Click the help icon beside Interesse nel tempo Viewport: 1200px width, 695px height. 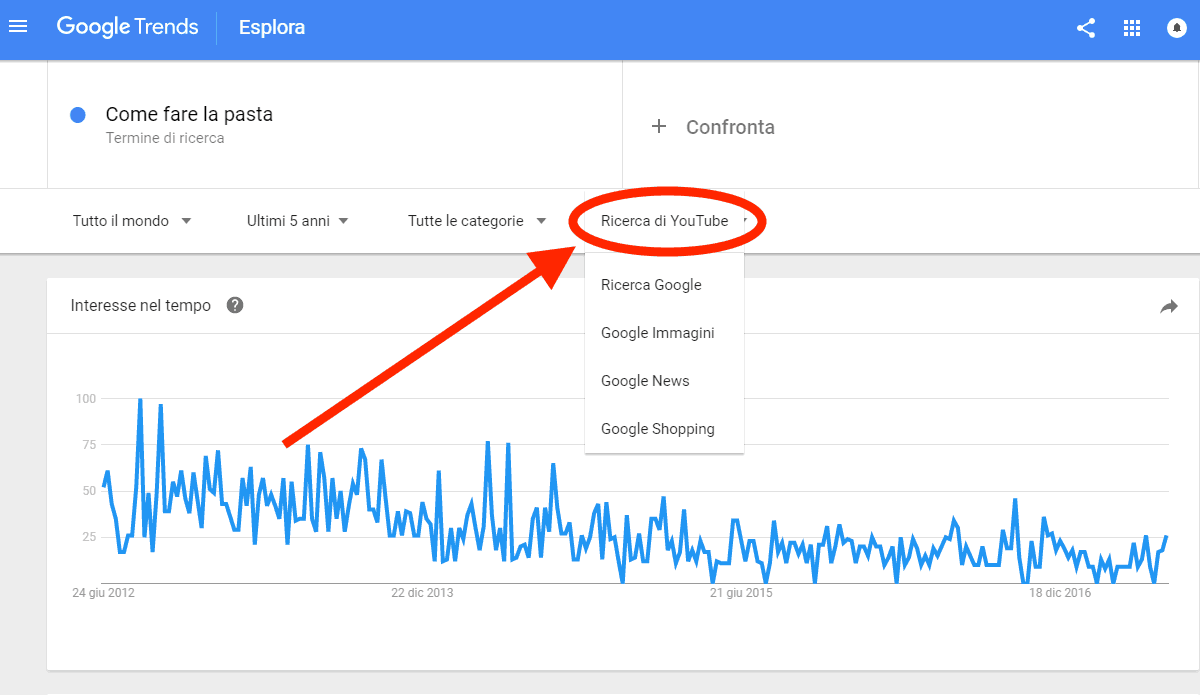coord(234,305)
